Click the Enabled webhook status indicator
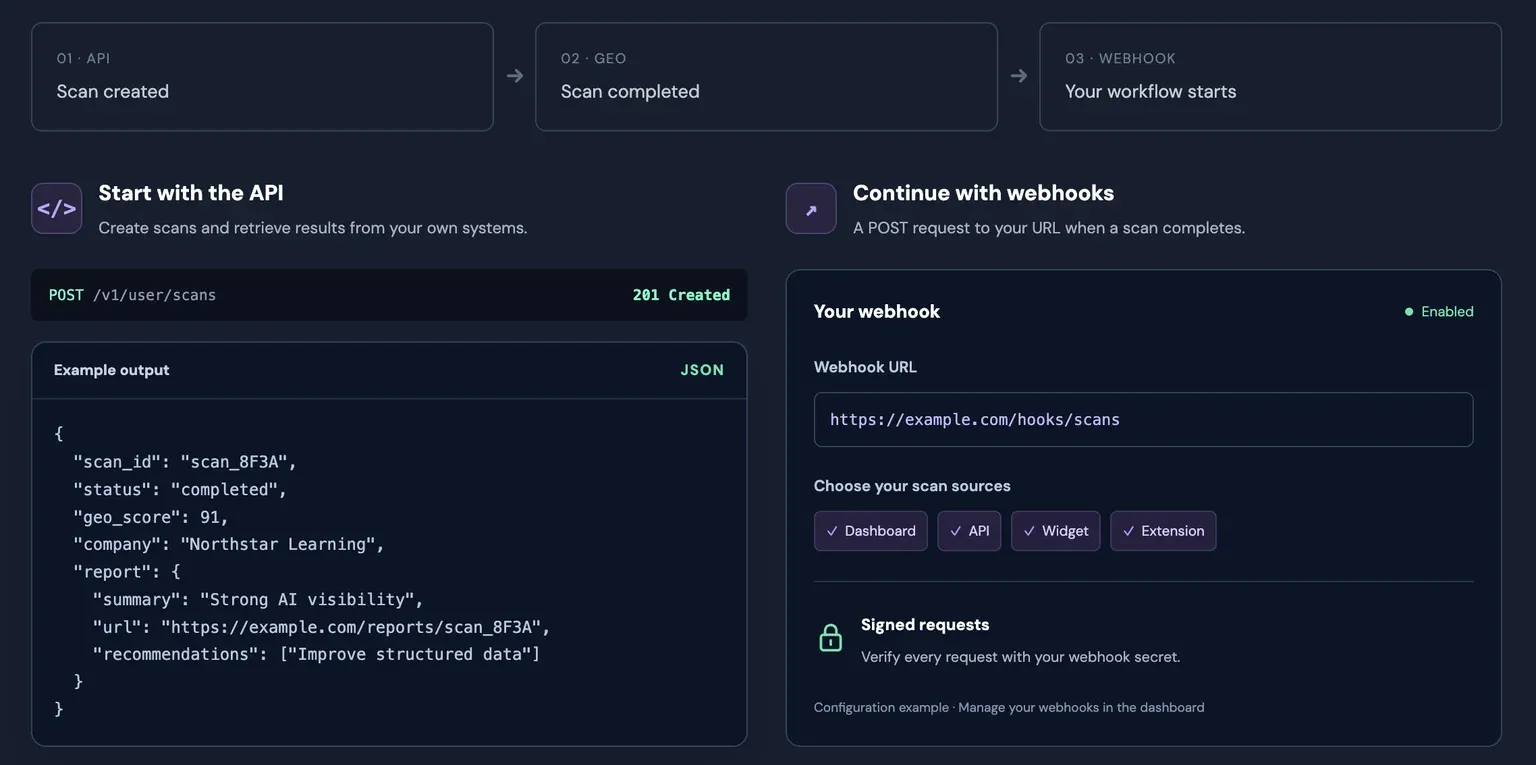The width and height of the screenshot is (1536, 765). pyautogui.click(x=1439, y=312)
